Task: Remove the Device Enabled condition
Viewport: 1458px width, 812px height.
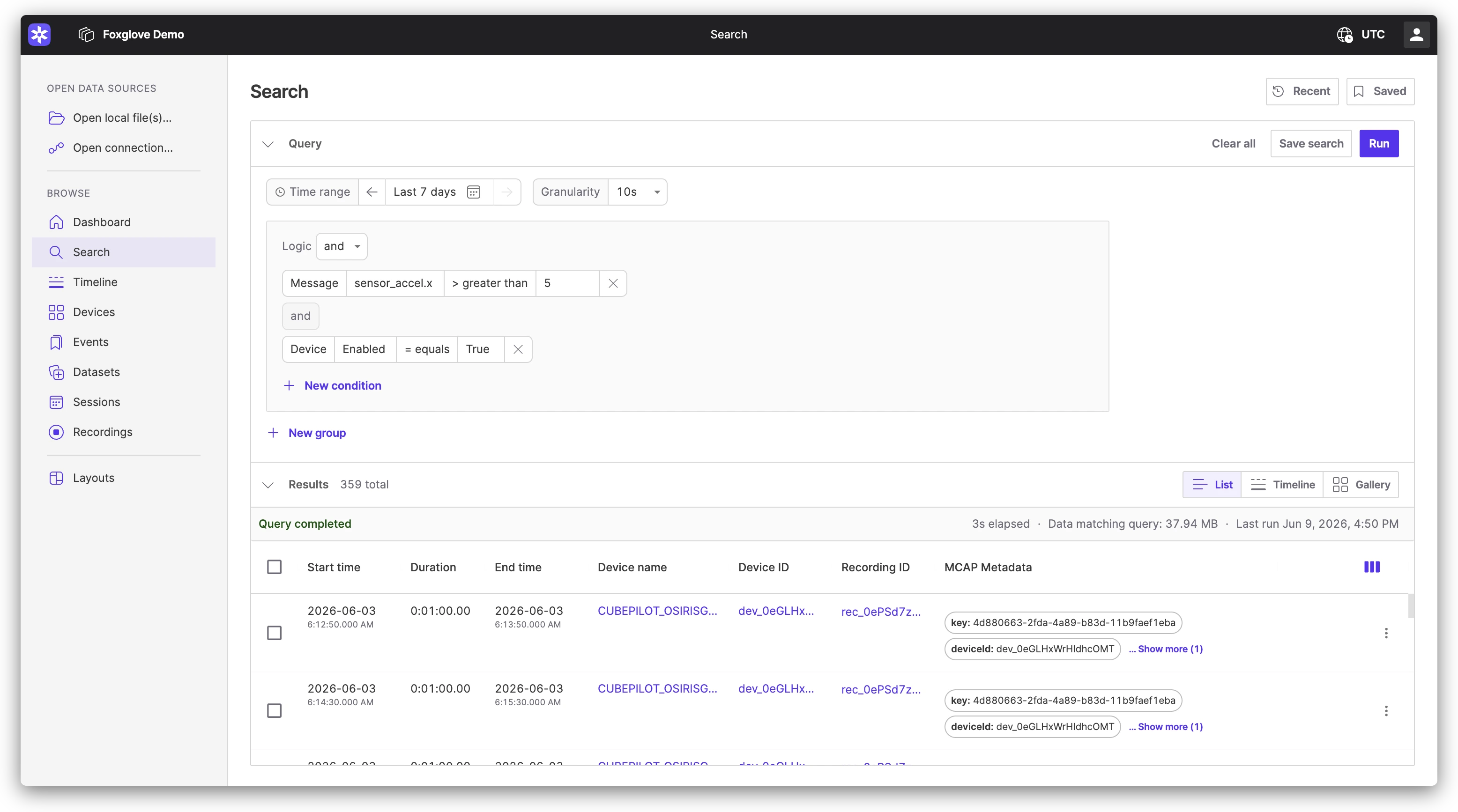Action: point(518,349)
